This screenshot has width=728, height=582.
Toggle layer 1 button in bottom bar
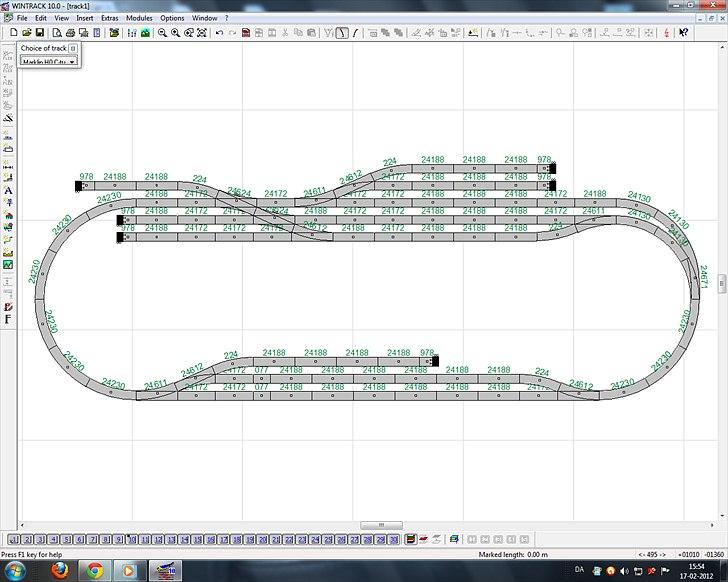[14, 539]
